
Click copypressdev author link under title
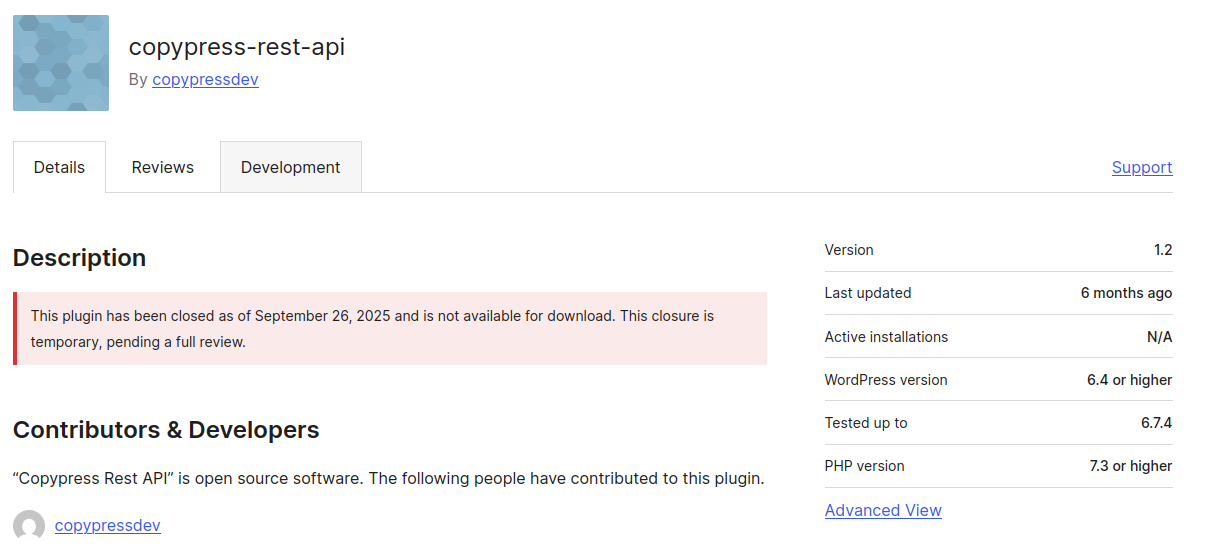click(205, 79)
